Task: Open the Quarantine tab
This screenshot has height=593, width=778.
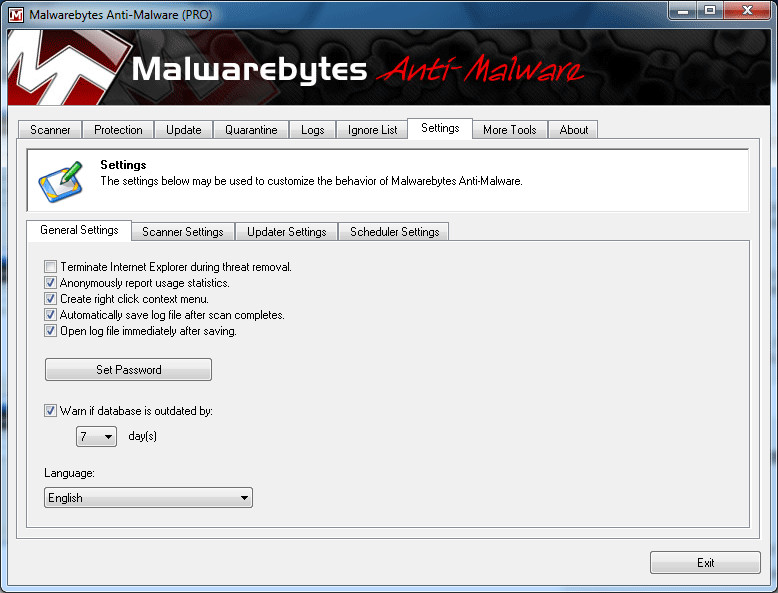Action: pyautogui.click(x=251, y=130)
